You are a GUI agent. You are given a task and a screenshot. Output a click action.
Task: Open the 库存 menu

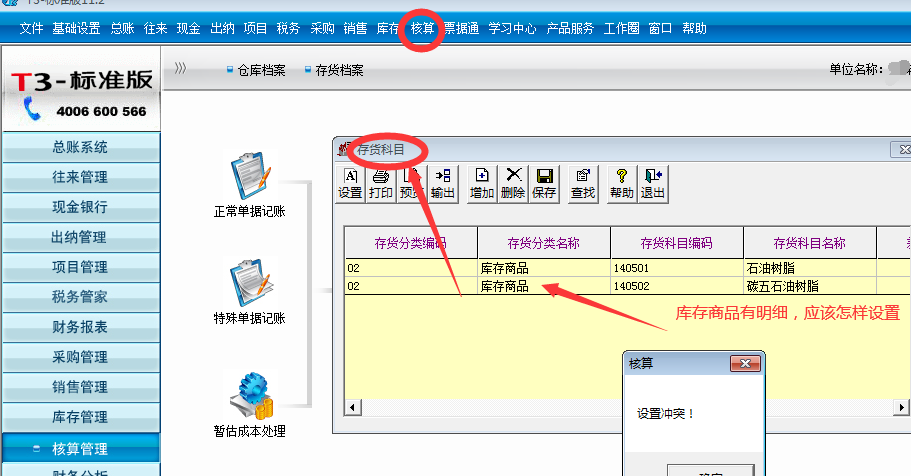tap(388, 28)
